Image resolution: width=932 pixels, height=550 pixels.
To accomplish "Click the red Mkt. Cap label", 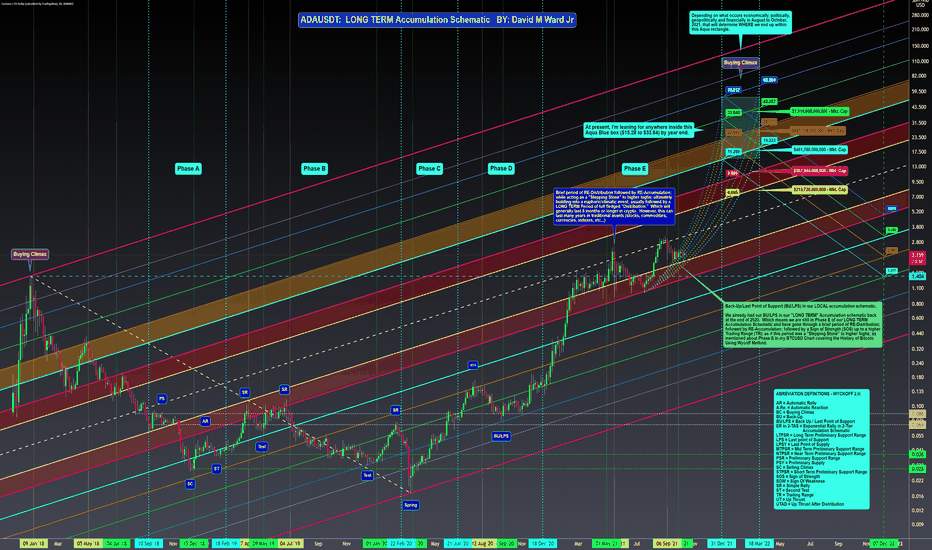I will click(819, 171).
